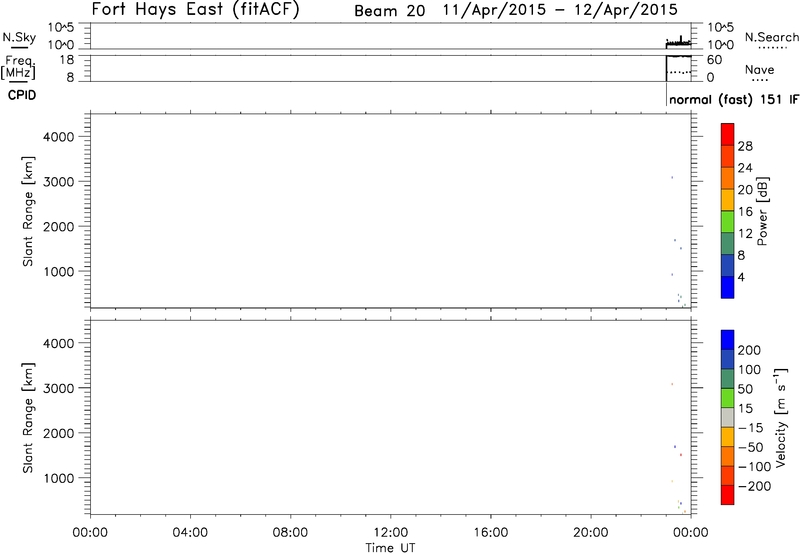Click the 'Beam 20' label

[x=390, y=11]
